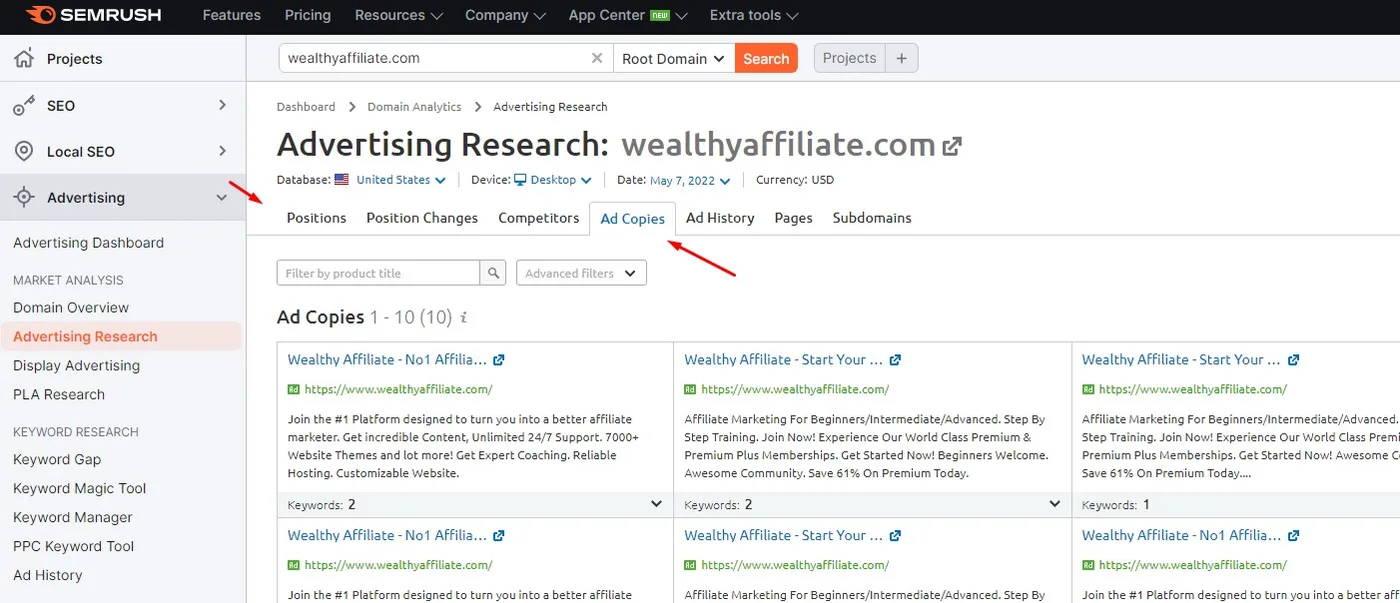This screenshot has width=1400, height=603.
Task: Open Projects home icon in sidebar
Action: coord(24,58)
